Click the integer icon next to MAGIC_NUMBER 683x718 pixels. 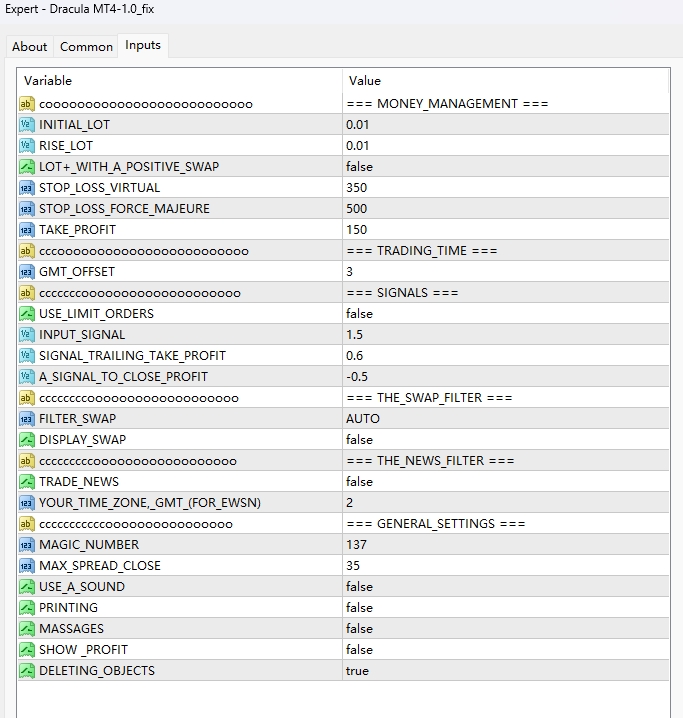click(x=27, y=545)
